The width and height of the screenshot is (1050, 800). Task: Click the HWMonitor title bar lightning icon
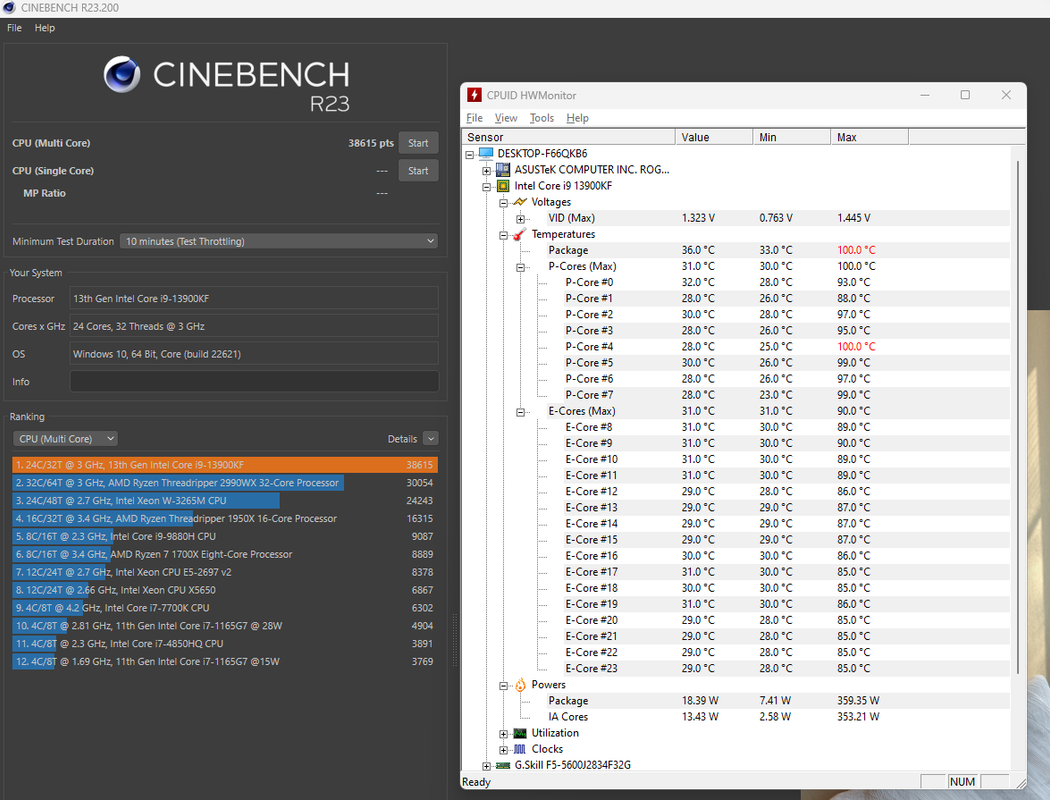(x=474, y=95)
